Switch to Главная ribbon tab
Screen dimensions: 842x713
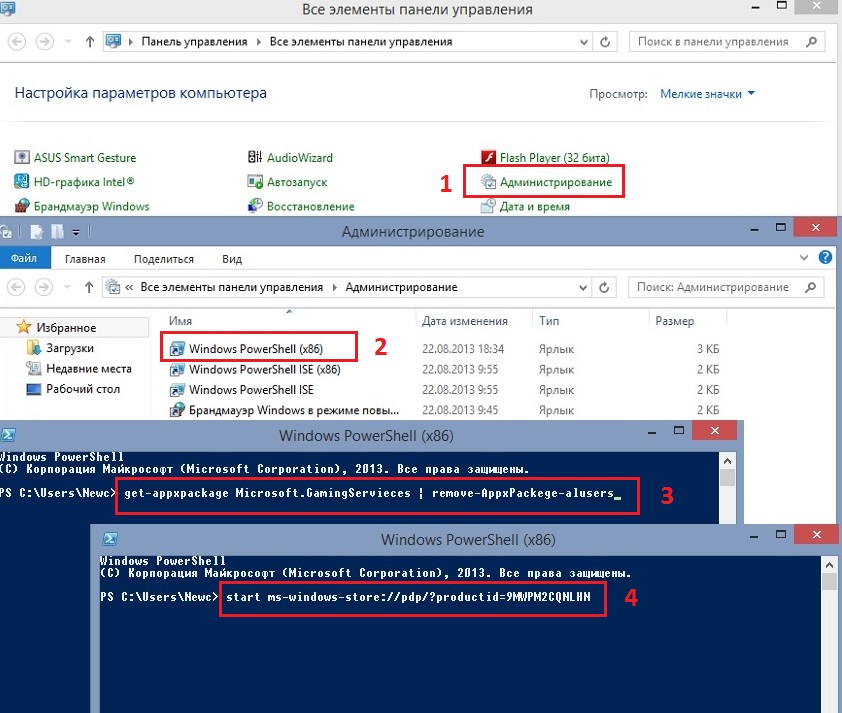85,259
